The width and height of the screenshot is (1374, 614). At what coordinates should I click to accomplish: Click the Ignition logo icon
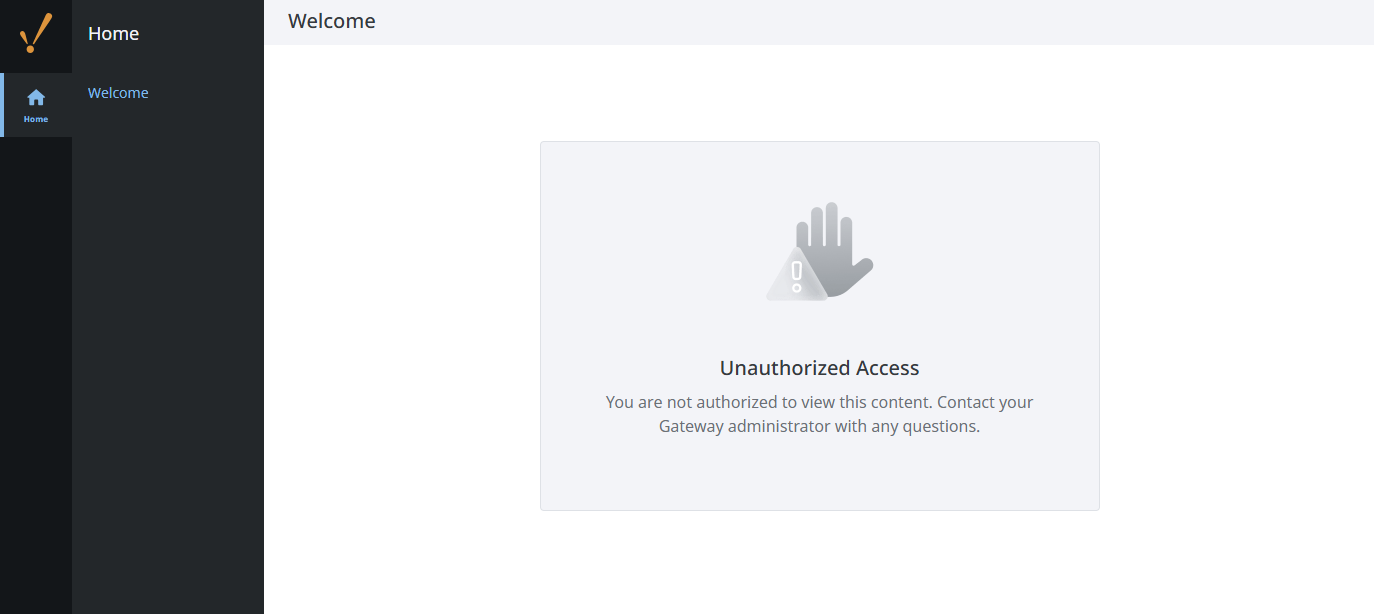point(36,33)
